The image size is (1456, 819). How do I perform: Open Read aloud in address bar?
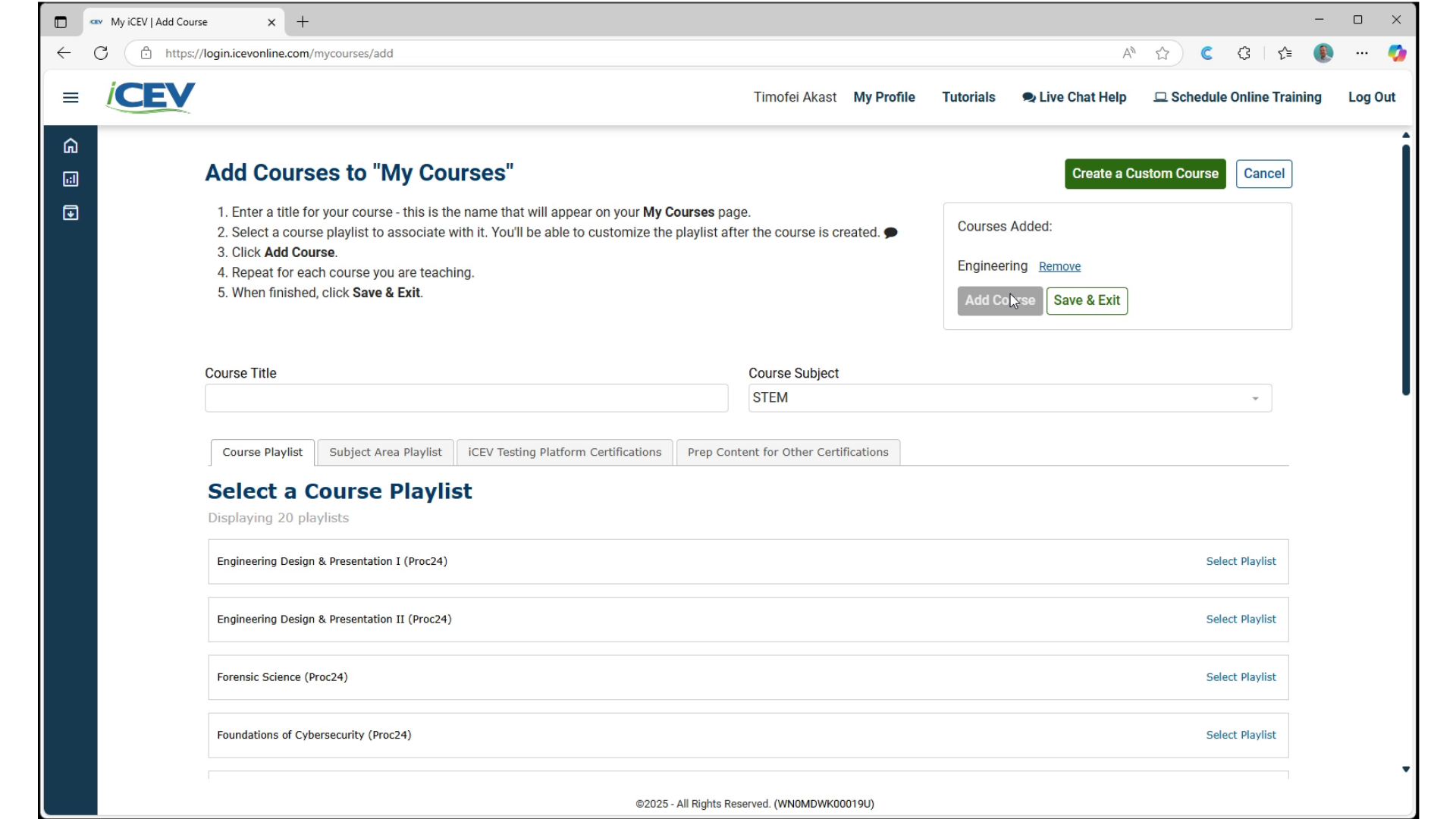(x=1129, y=53)
